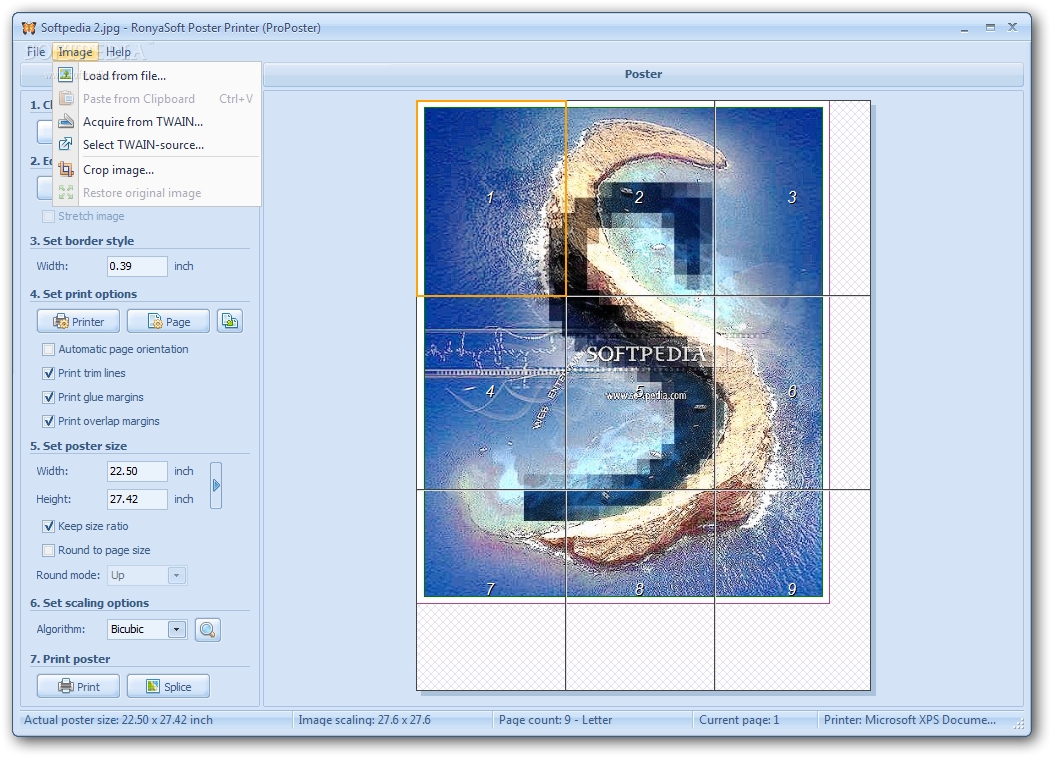The height and width of the screenshot is (757, 1052).
Task: Click the Poster panel header
Action: click(643, 74)
